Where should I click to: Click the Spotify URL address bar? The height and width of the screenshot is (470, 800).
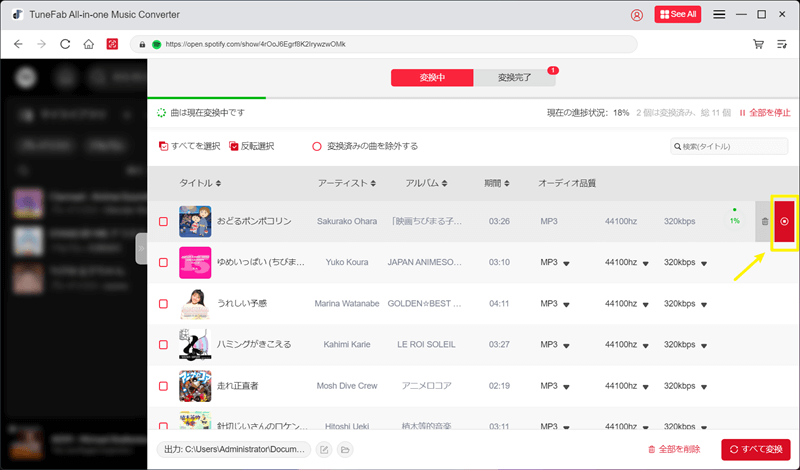(x=384, y=44)
